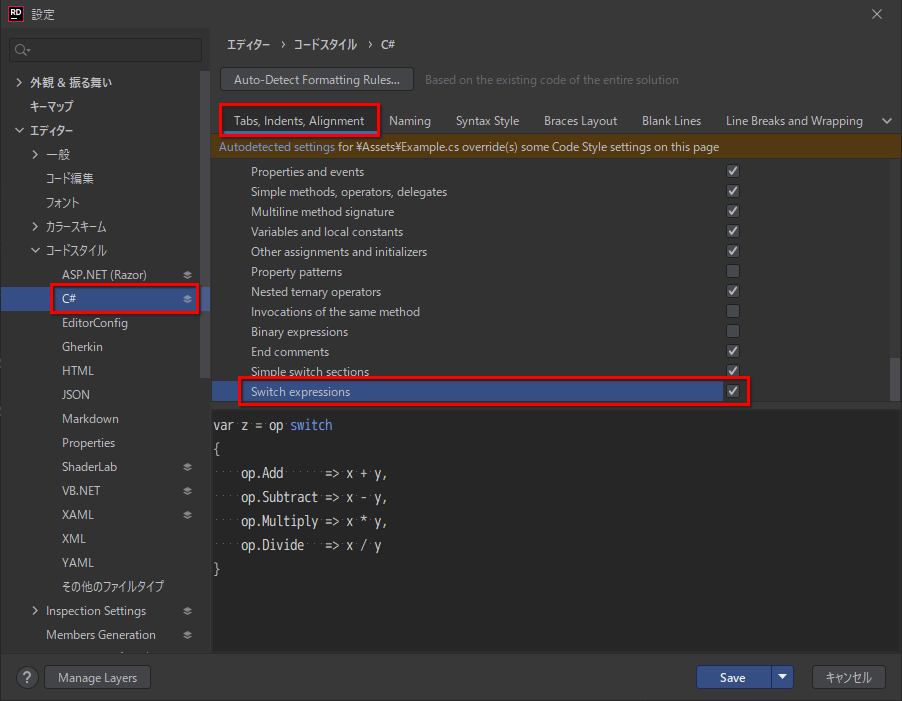This screenshot has height=701, width=902.
Task: Click the キャンセル button
Action: (849, 677)
